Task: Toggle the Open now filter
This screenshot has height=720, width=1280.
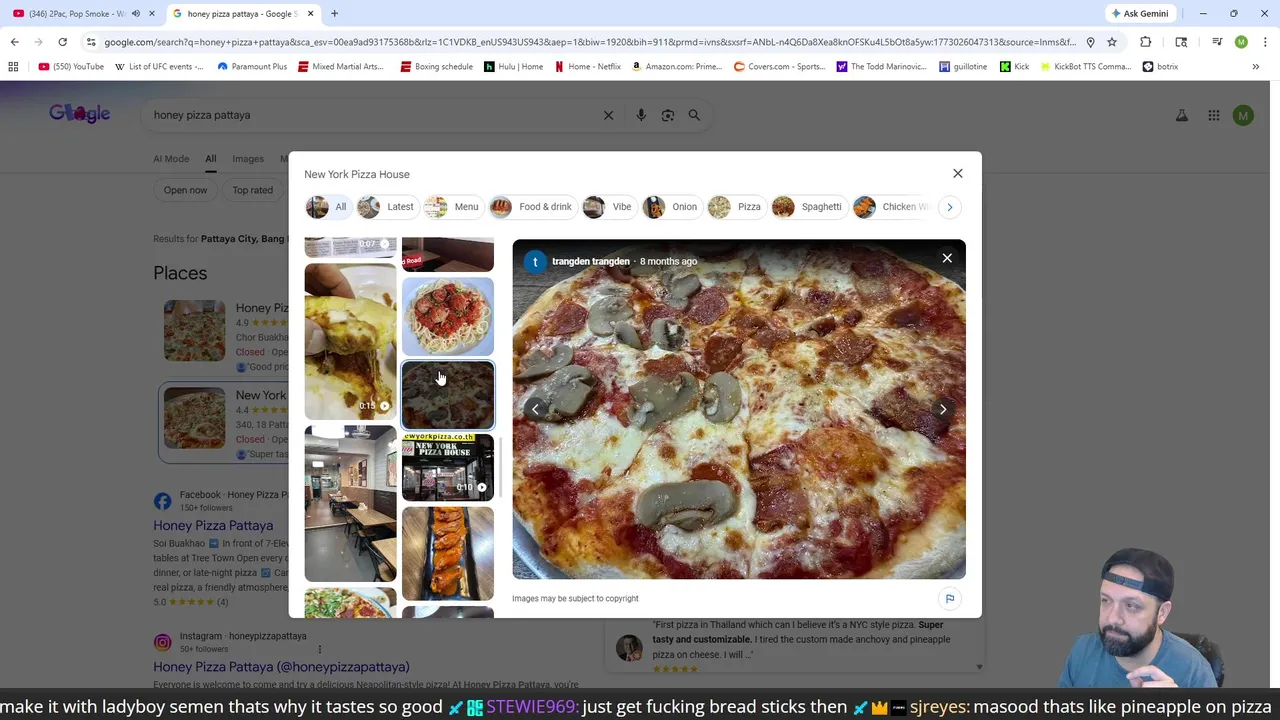Action: pos(185,190)
